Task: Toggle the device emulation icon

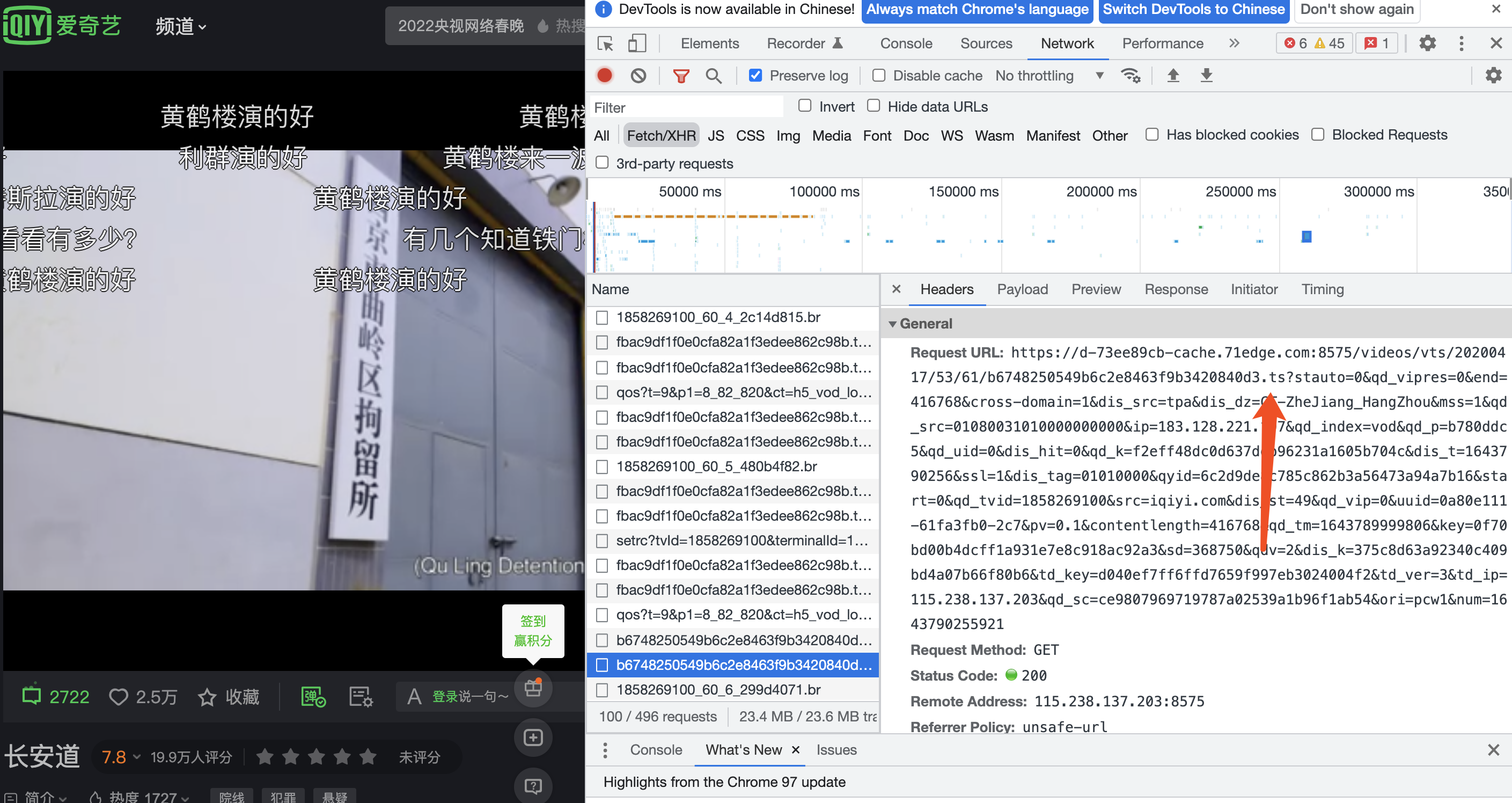Action: pos(637,43)
